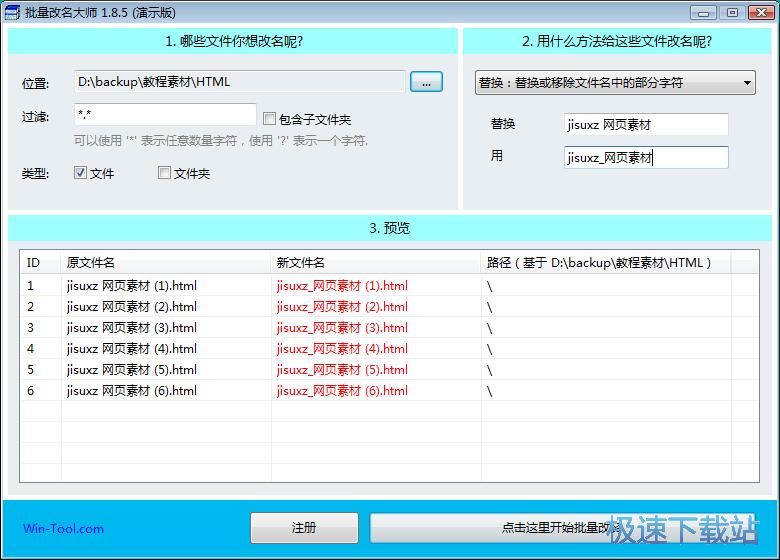Click the 替换 input with 'jisuxz 网页素材'

[646, 124]
